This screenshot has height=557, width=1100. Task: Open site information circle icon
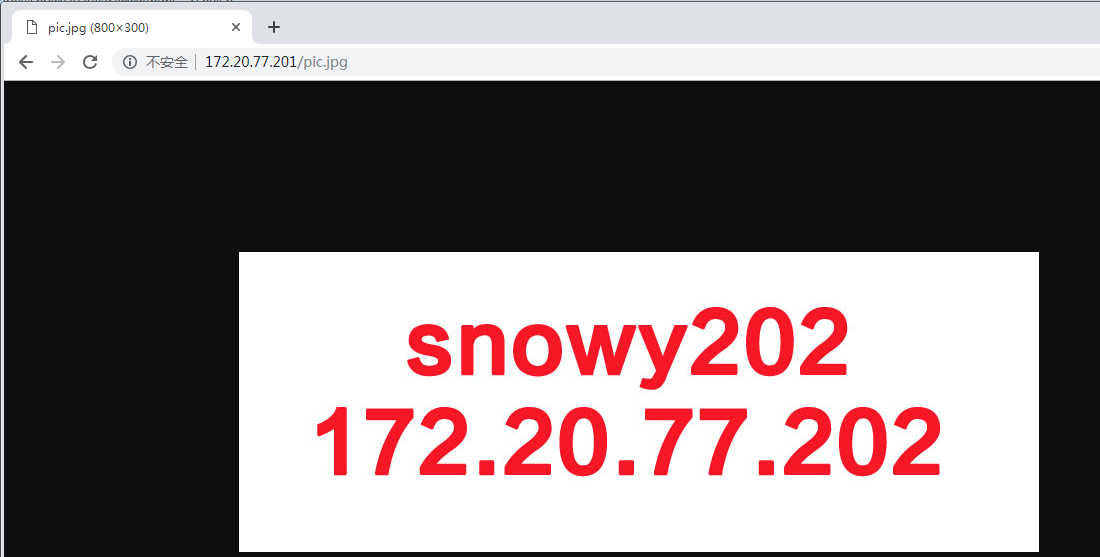[x=130, y=62]
